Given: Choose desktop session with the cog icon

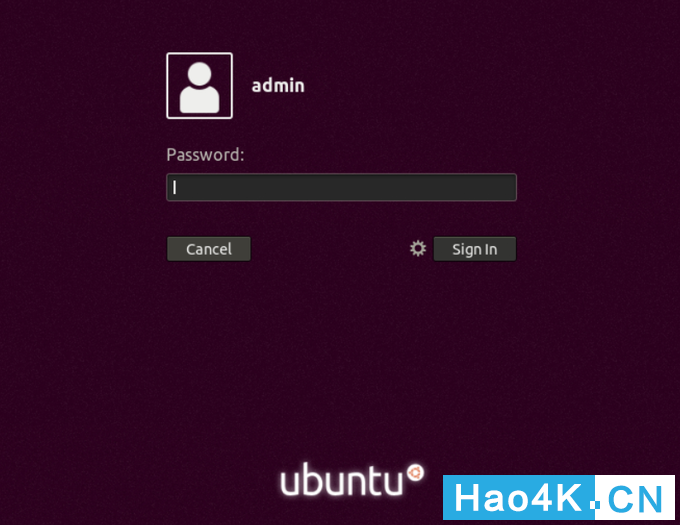Looking at the screenshot, I should 418,248.
